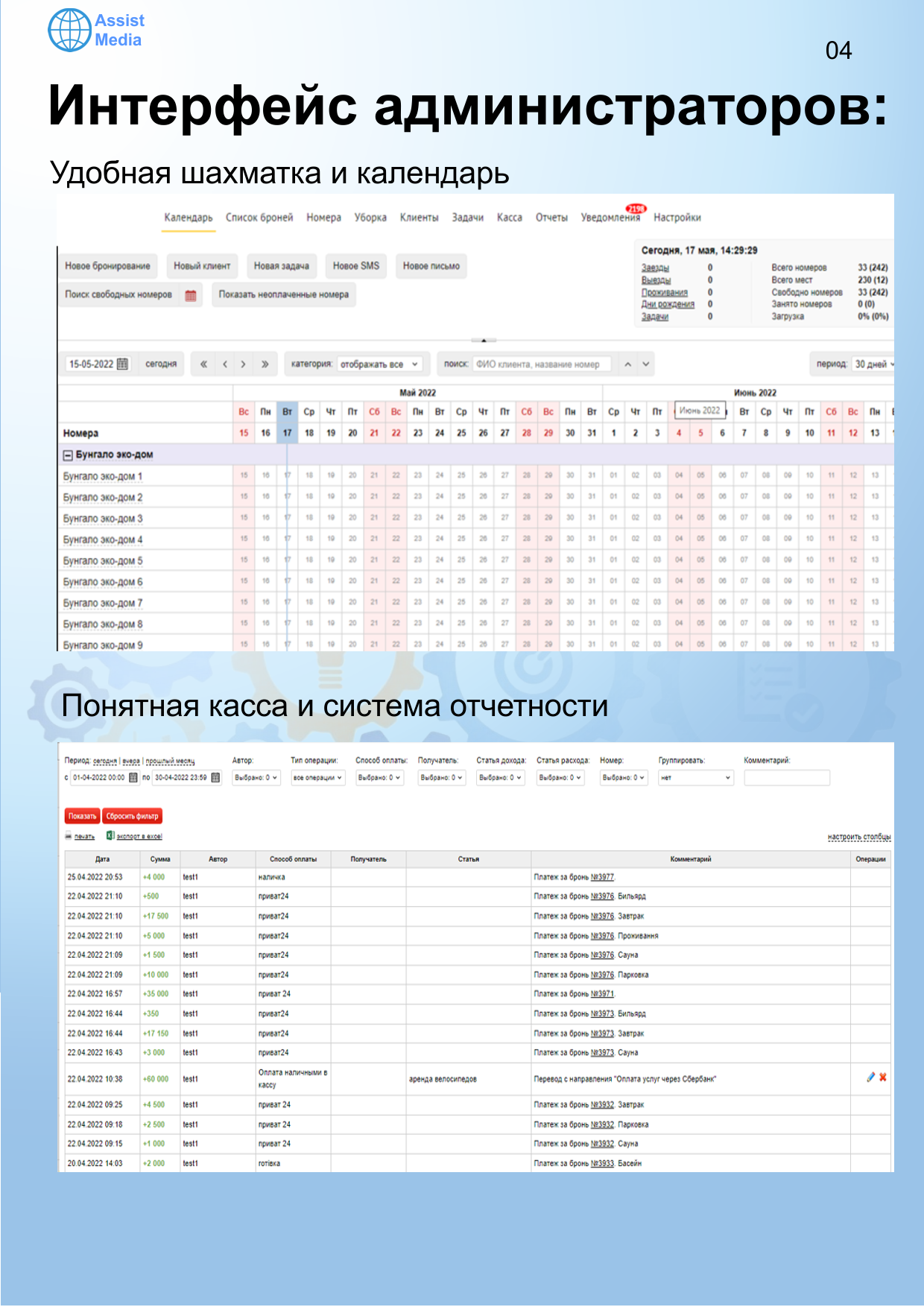Go to previous day with single left chevron

[x=225, y=364]
